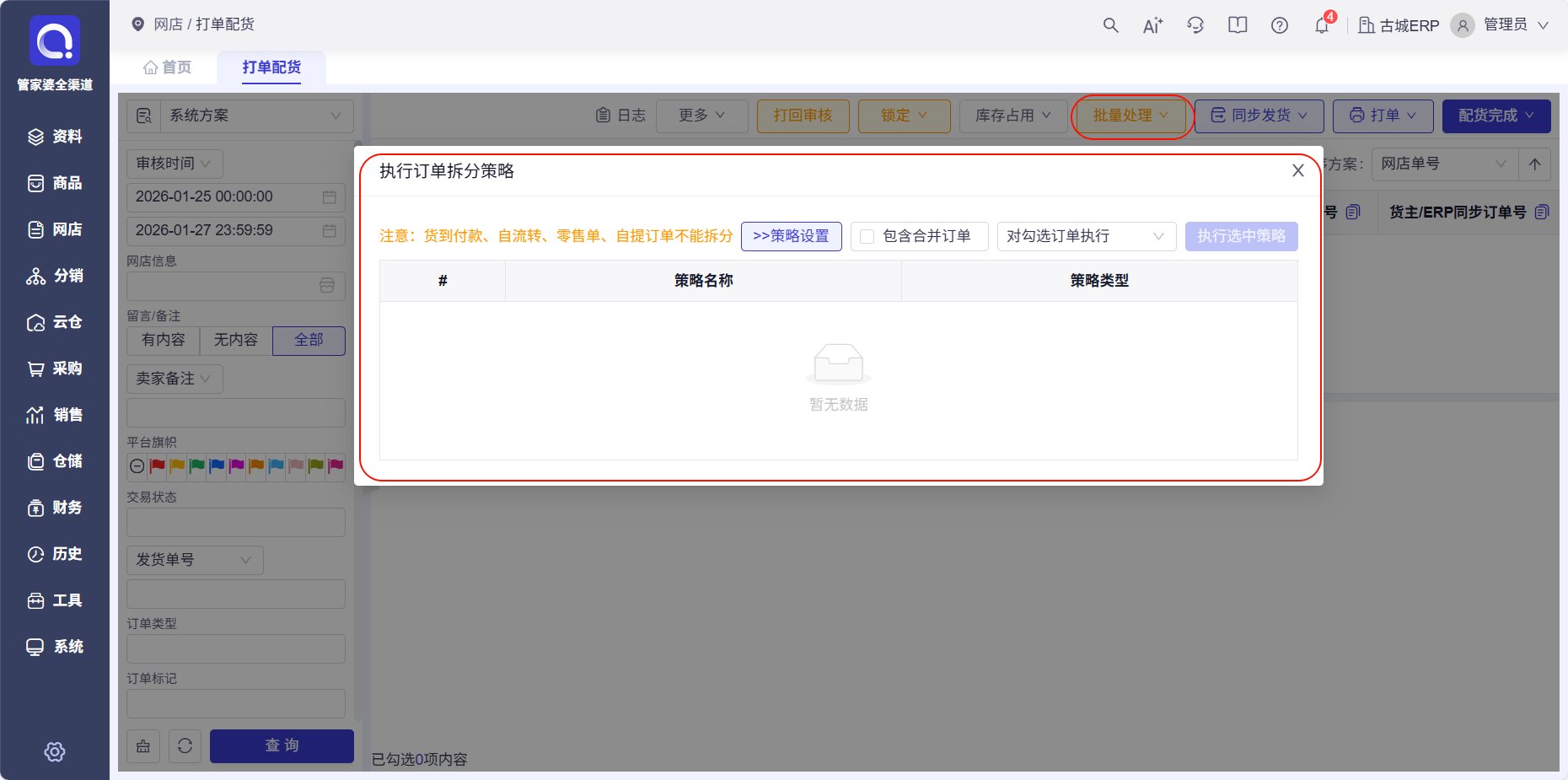Click the 查询 button
Screen dimensions: 1568x780
pos(282,745)
